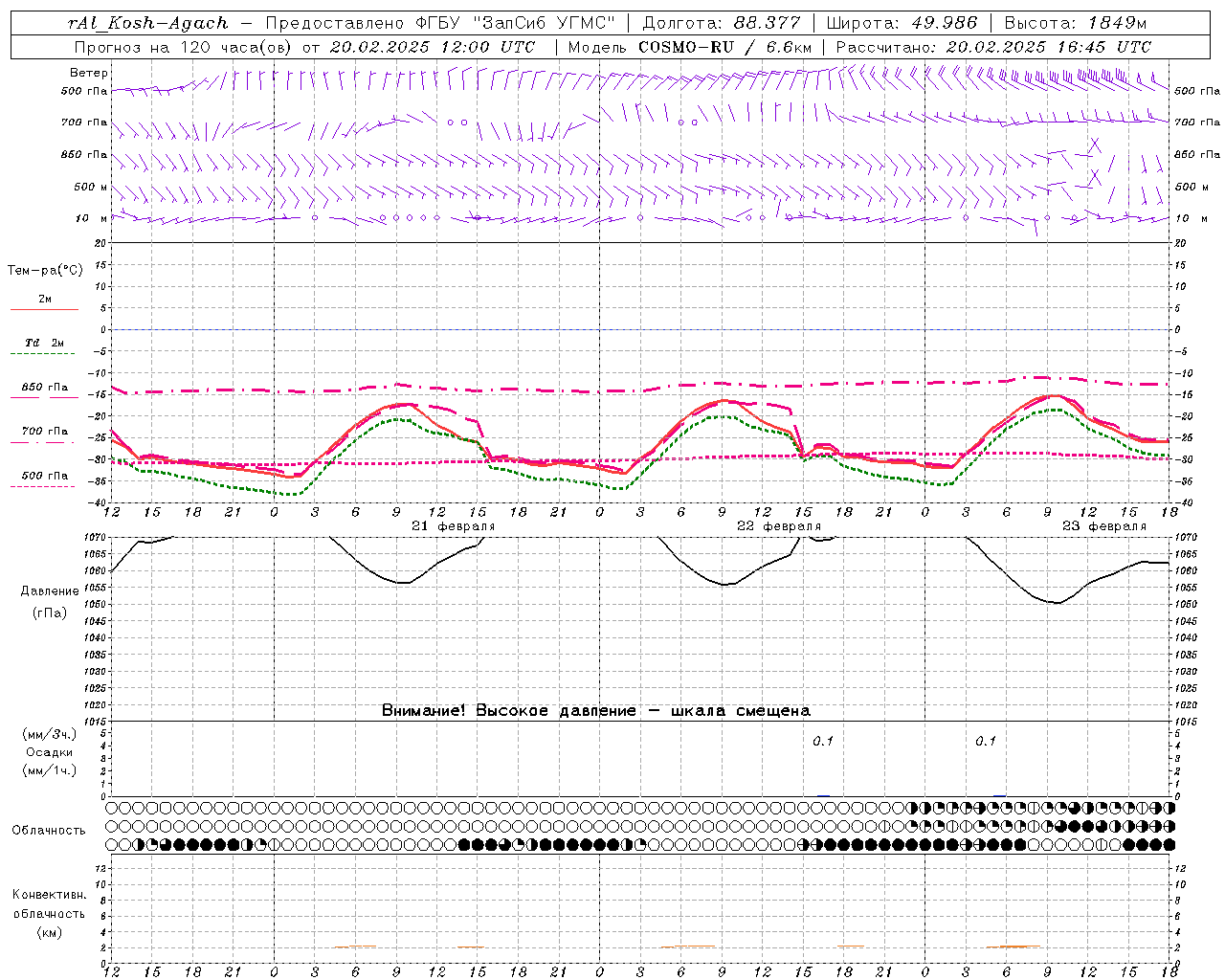Click the 22 февраля date label

[779, 526]
